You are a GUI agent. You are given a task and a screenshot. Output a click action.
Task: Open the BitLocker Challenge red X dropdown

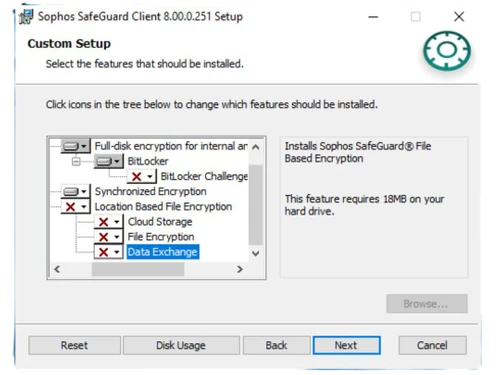click(x=142, y=176)
